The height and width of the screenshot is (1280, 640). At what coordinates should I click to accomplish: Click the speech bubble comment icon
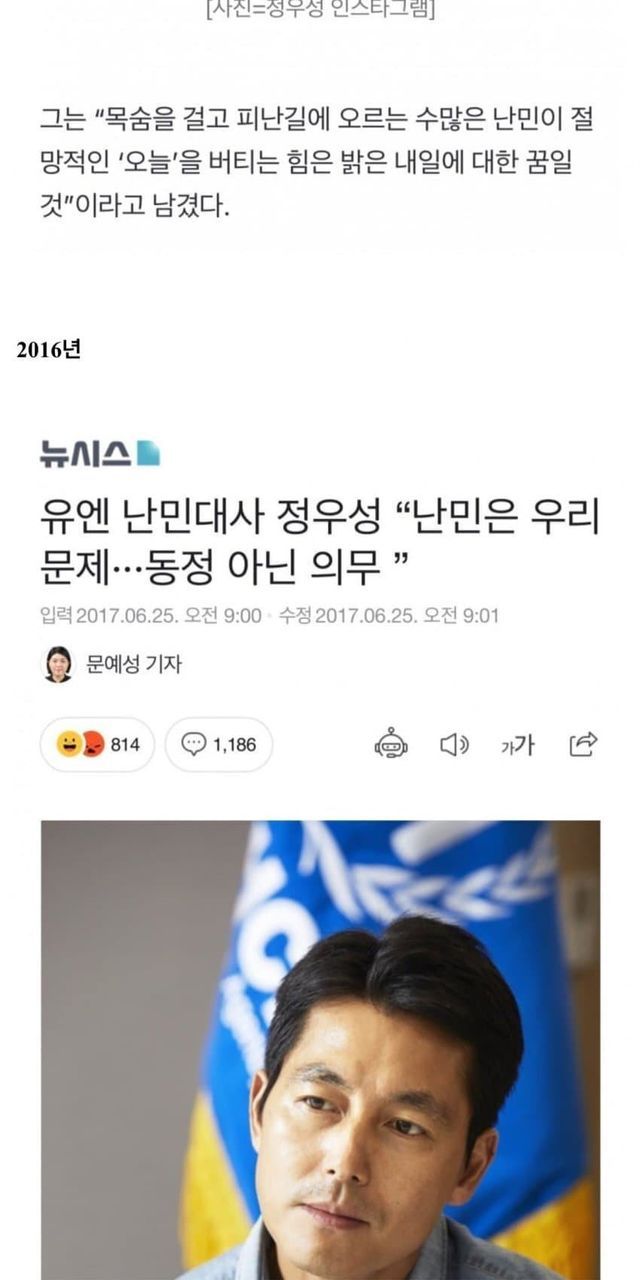pos(194,745)
